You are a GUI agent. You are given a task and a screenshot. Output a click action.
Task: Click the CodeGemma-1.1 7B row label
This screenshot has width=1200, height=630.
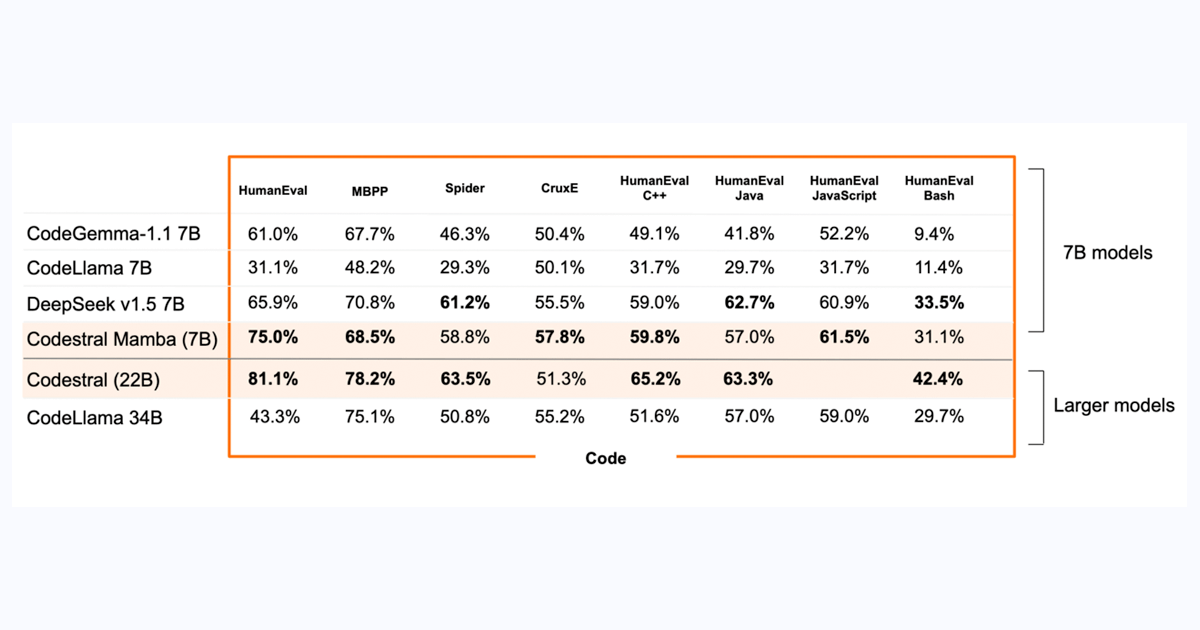[x=114, y=234]
